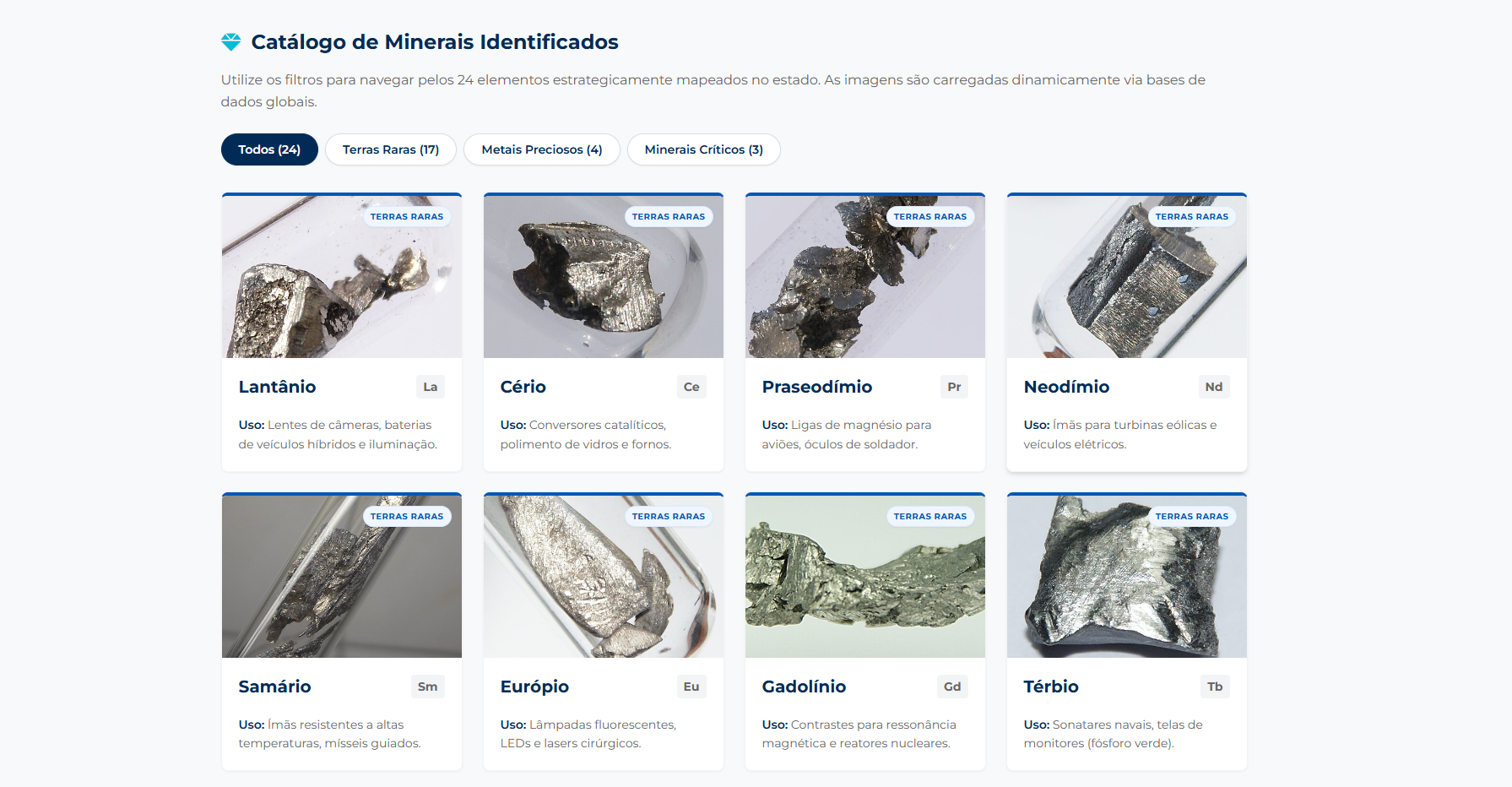The width and height of the screenshot is (1512, 787).
Task: Open the Samário tube photo
Action: click(x=342, y=577)
